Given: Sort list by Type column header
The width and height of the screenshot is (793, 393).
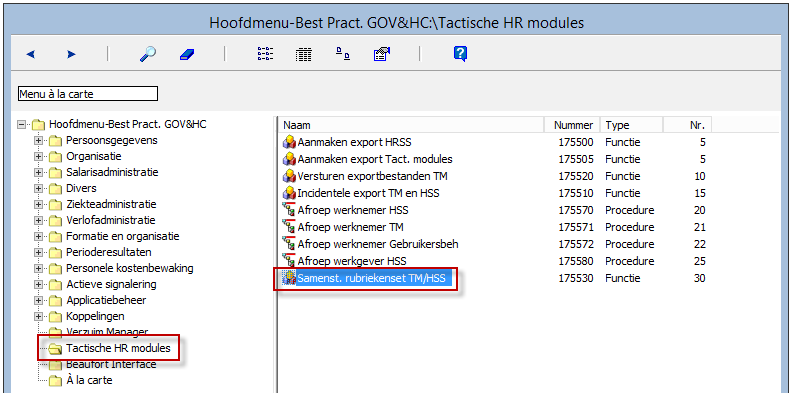Looking at the screenshot, I should coord(632,125).
